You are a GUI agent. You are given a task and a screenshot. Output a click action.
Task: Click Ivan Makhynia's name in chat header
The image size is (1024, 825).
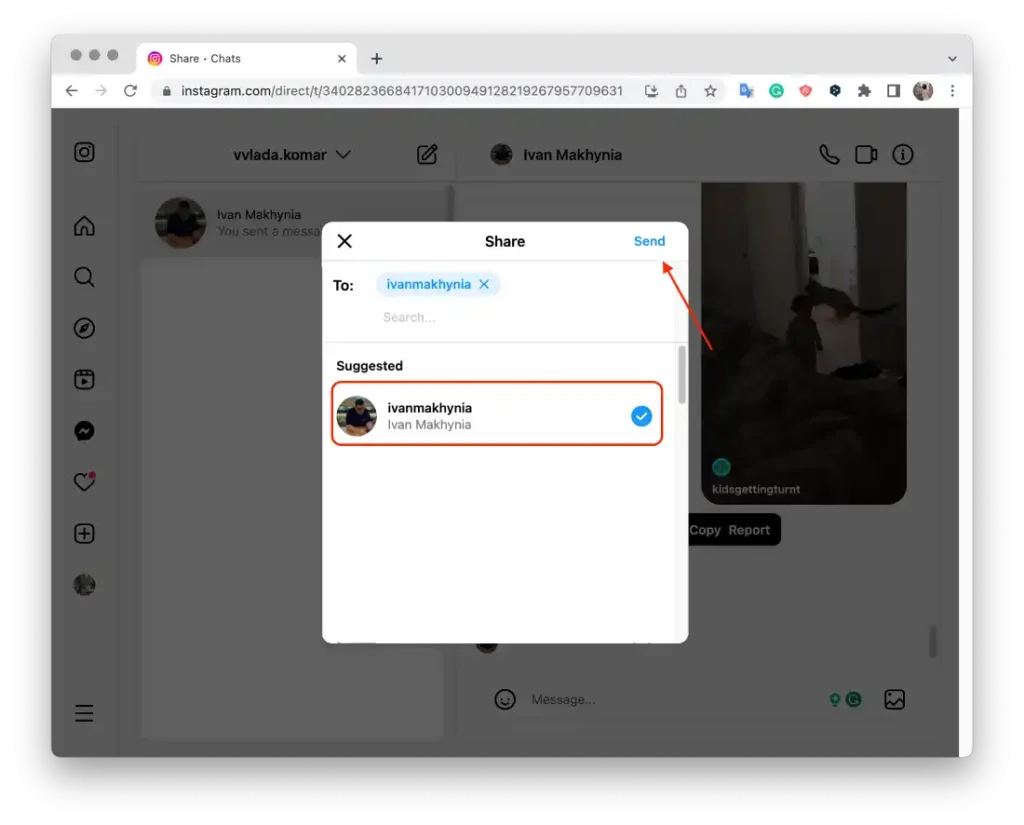(572, 155)
